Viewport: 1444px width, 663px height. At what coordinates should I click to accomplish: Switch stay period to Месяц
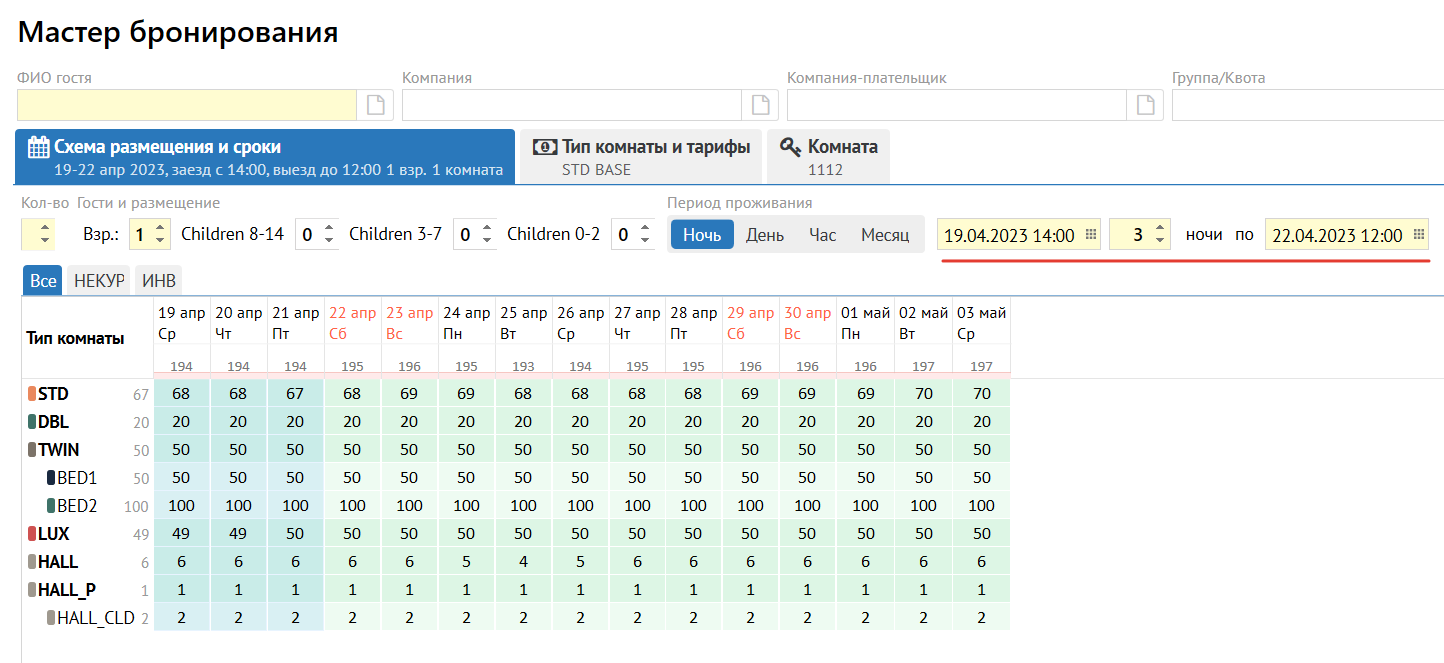(884, 235)
